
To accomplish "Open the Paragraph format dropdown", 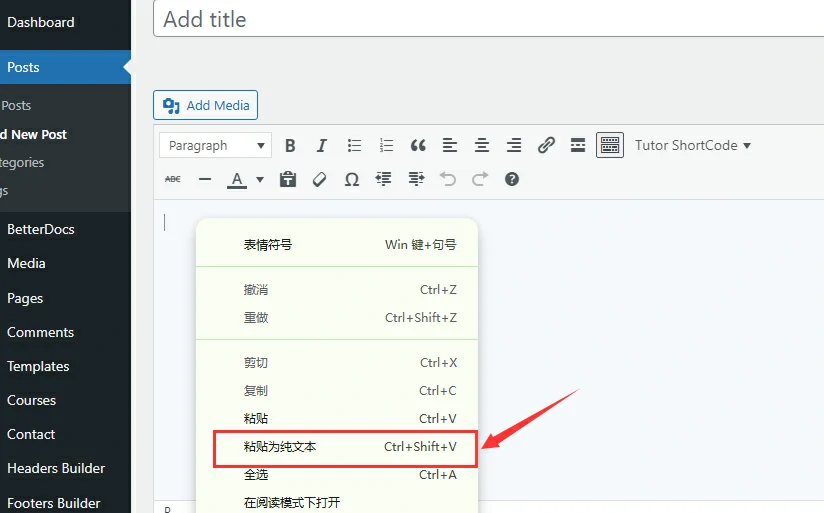I will pos(215,146).
